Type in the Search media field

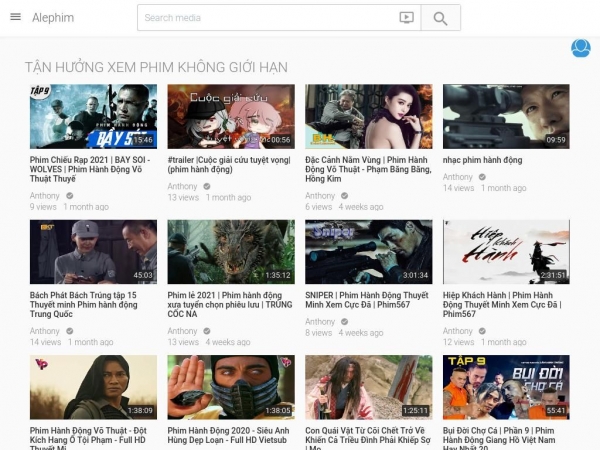265,18
